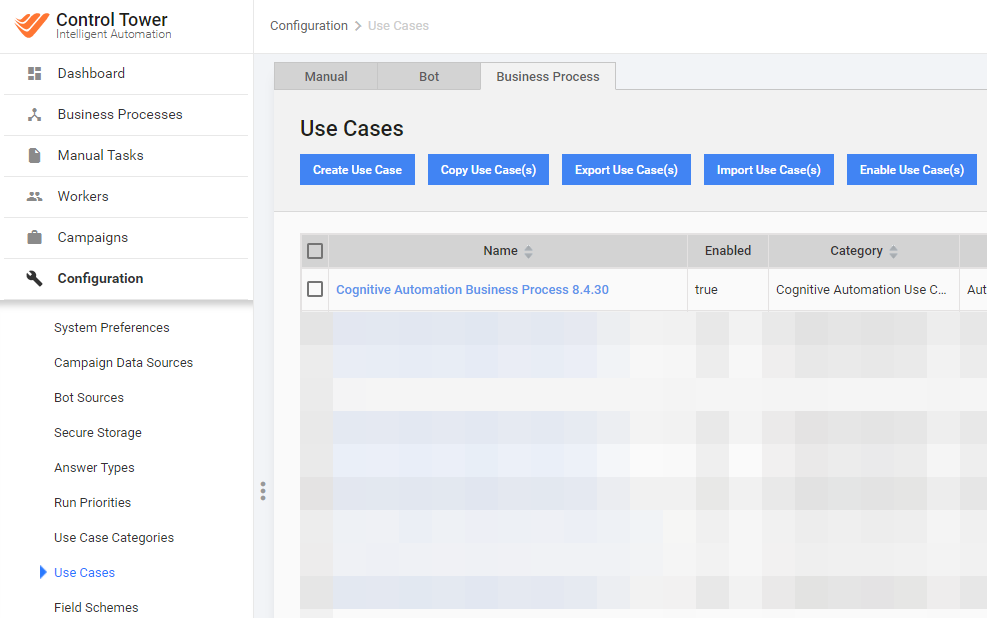The image size is (987, 618).
Task: Switch to the Bot tab
Action: (x=429, y=76)
